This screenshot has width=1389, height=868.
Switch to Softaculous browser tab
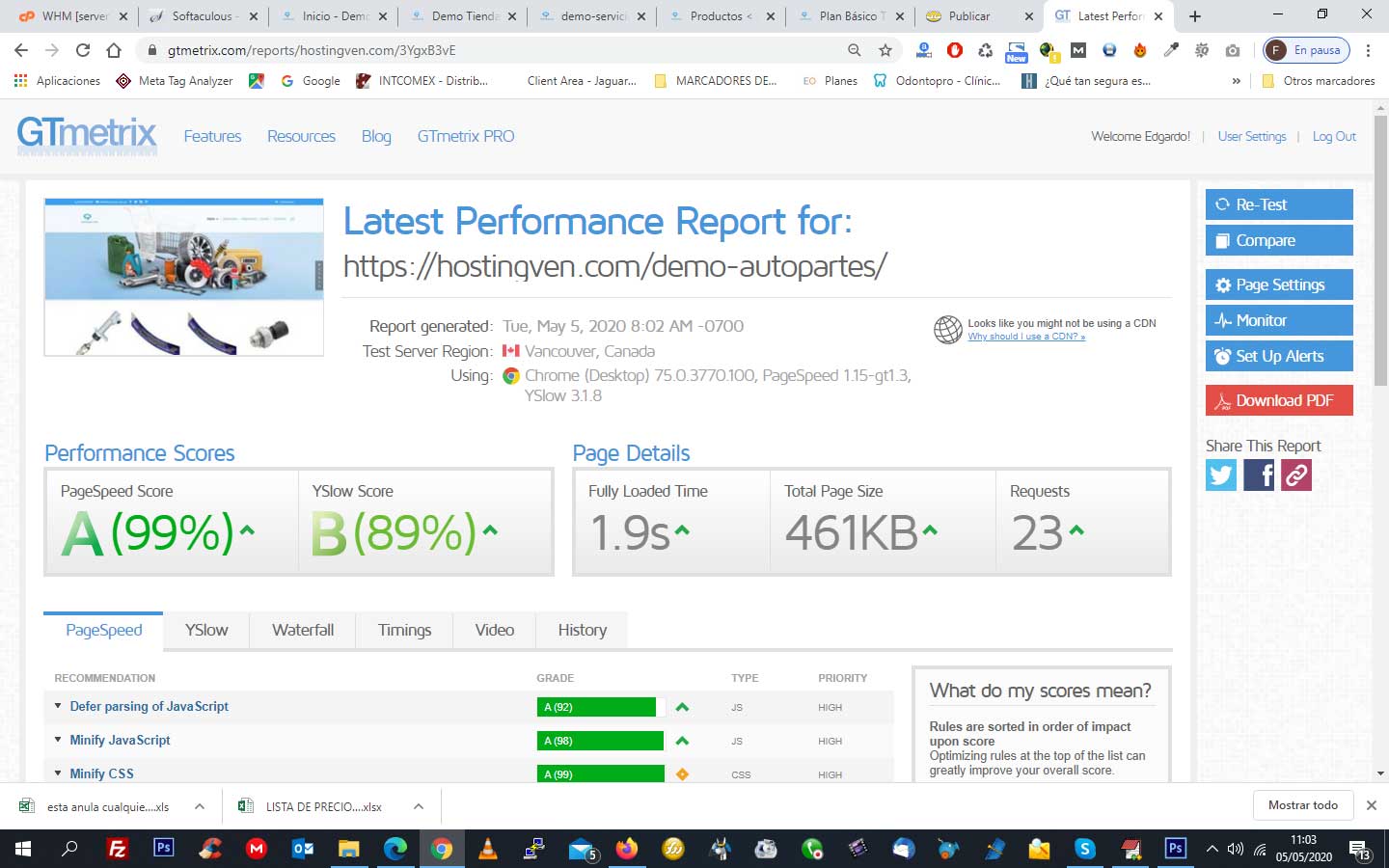click(203, 16)
